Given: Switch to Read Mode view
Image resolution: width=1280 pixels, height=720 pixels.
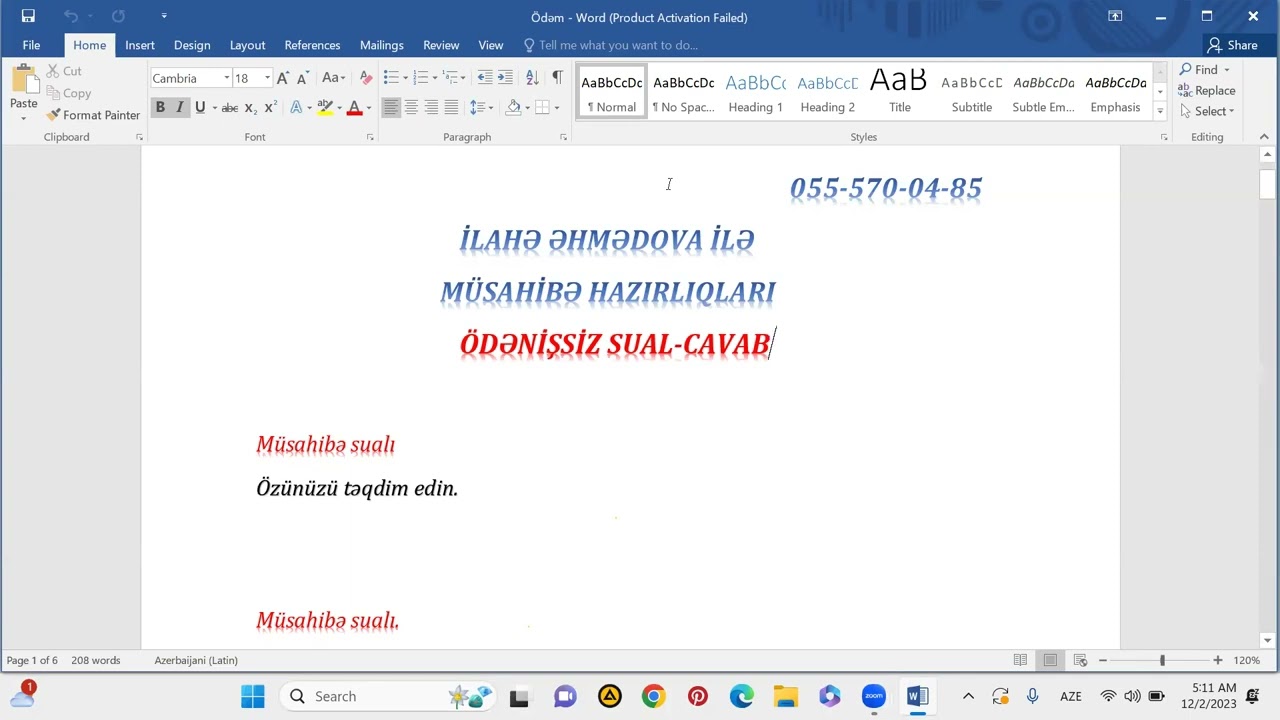Looking at the screenshot, I should click(x=1020, y=660).
